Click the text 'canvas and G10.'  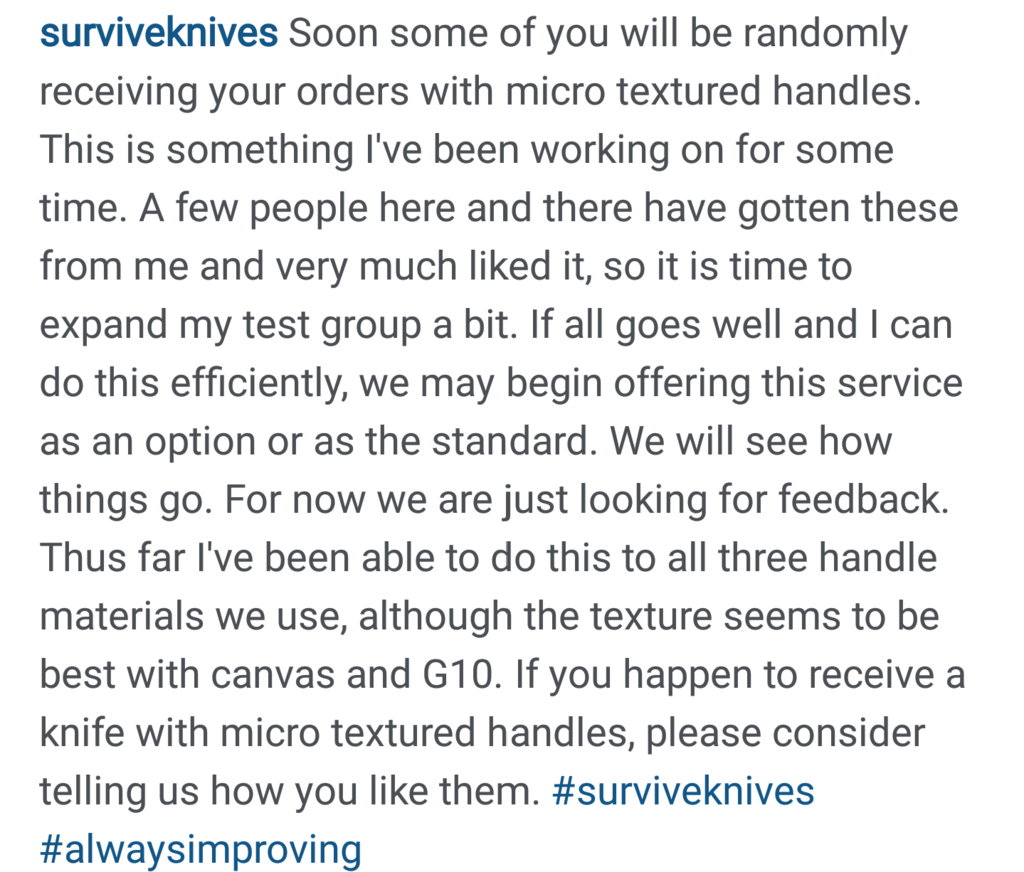click(357, 674)
